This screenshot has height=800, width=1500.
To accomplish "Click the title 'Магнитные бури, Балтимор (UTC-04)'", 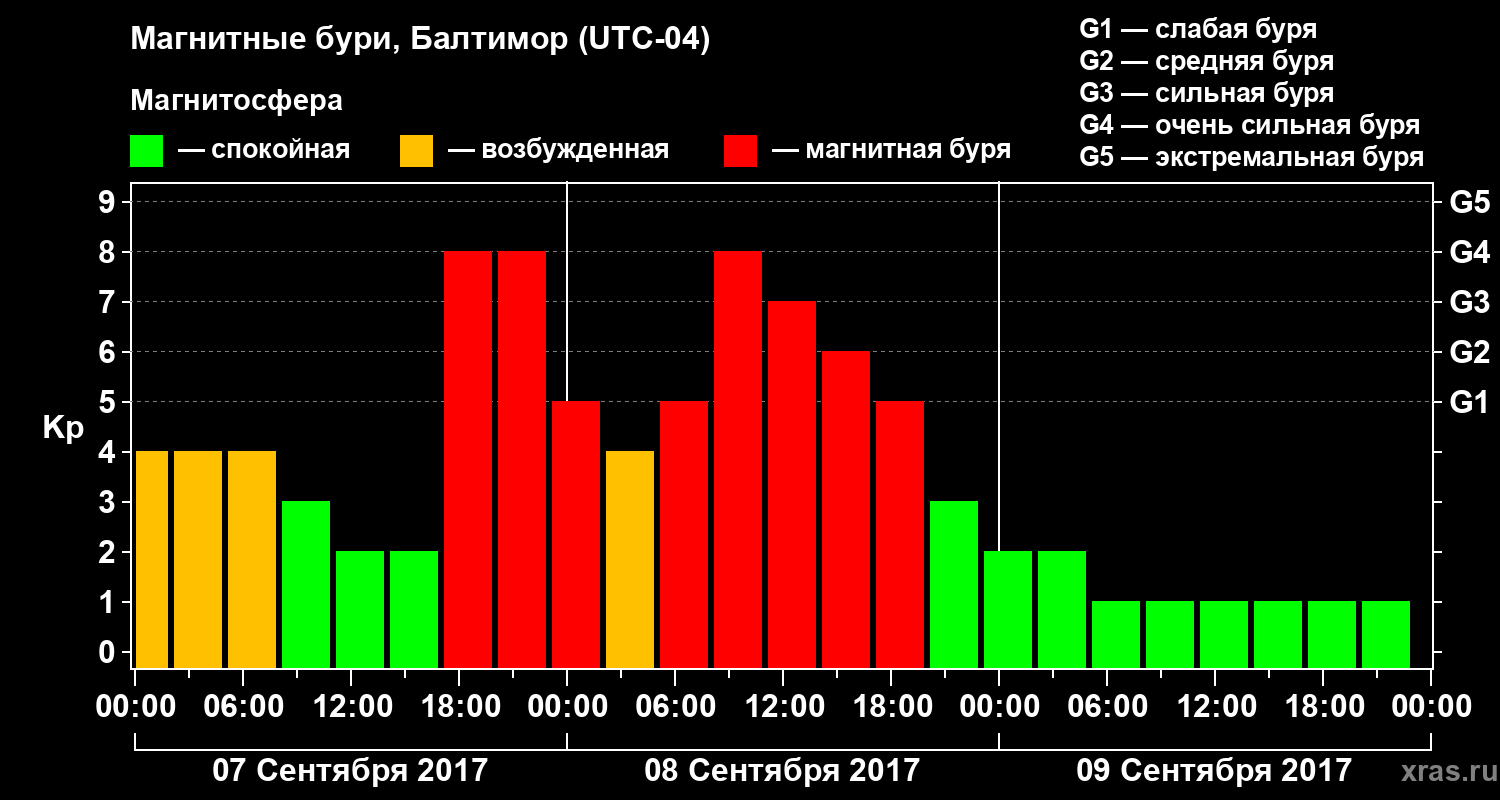I will point(420,40).
